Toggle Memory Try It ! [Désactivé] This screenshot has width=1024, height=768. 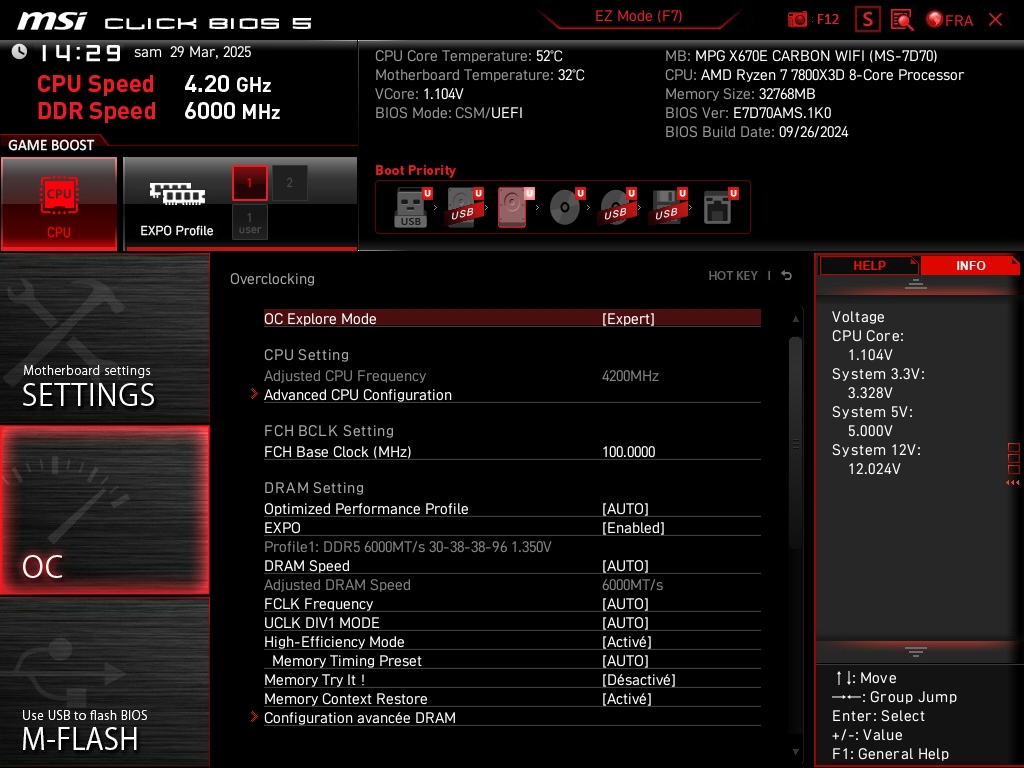512,679
